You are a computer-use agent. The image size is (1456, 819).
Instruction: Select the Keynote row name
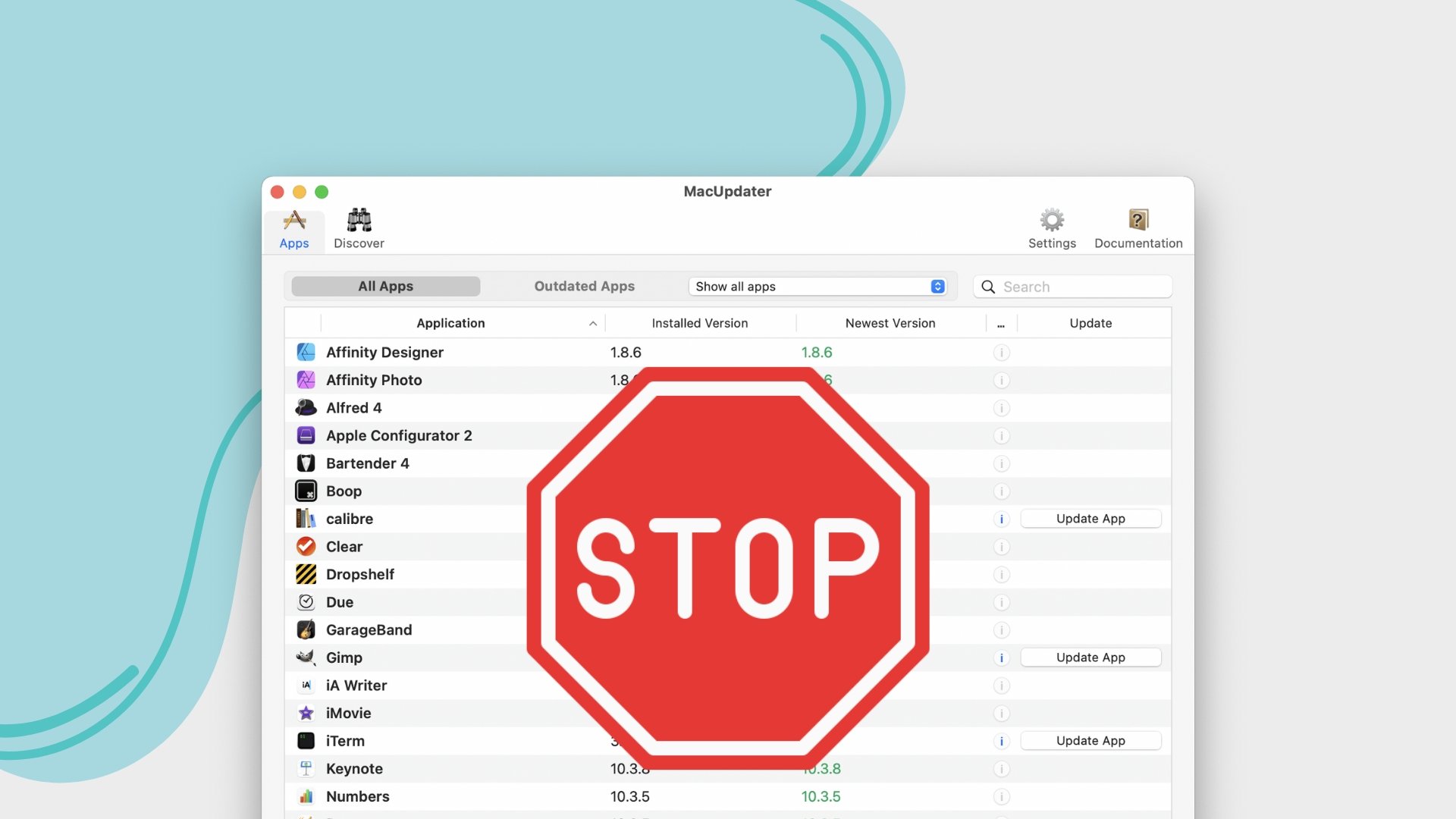pos(354,769)
